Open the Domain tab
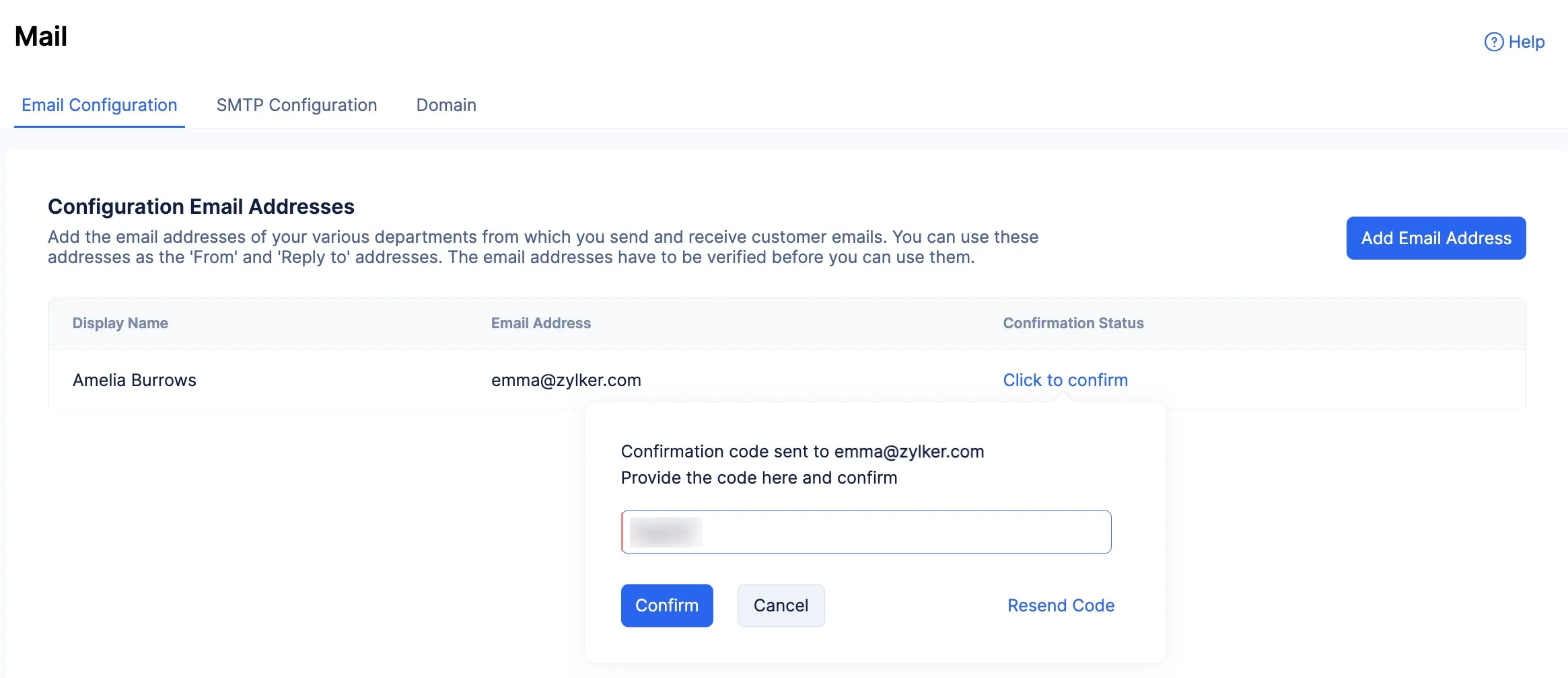1568x678 pixels. [x=446, y=105]
